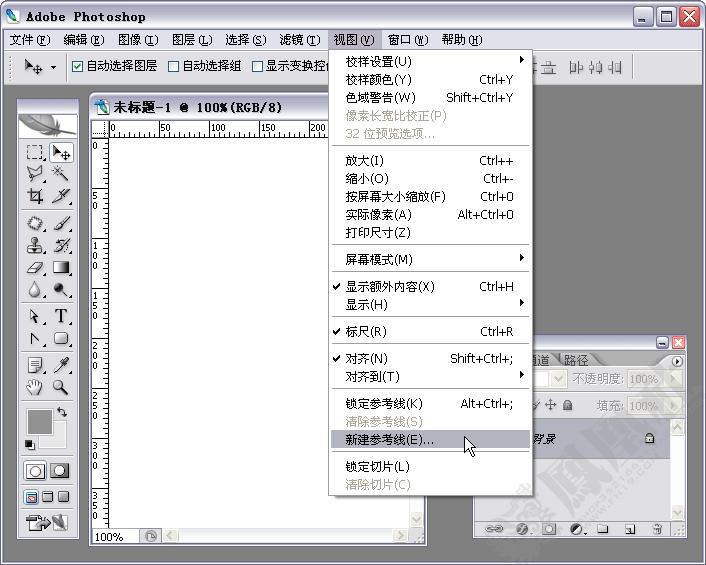This screenshot has width=706, height=565.
Task: Select standard screen mode button
Action: [x=31, y=497]
